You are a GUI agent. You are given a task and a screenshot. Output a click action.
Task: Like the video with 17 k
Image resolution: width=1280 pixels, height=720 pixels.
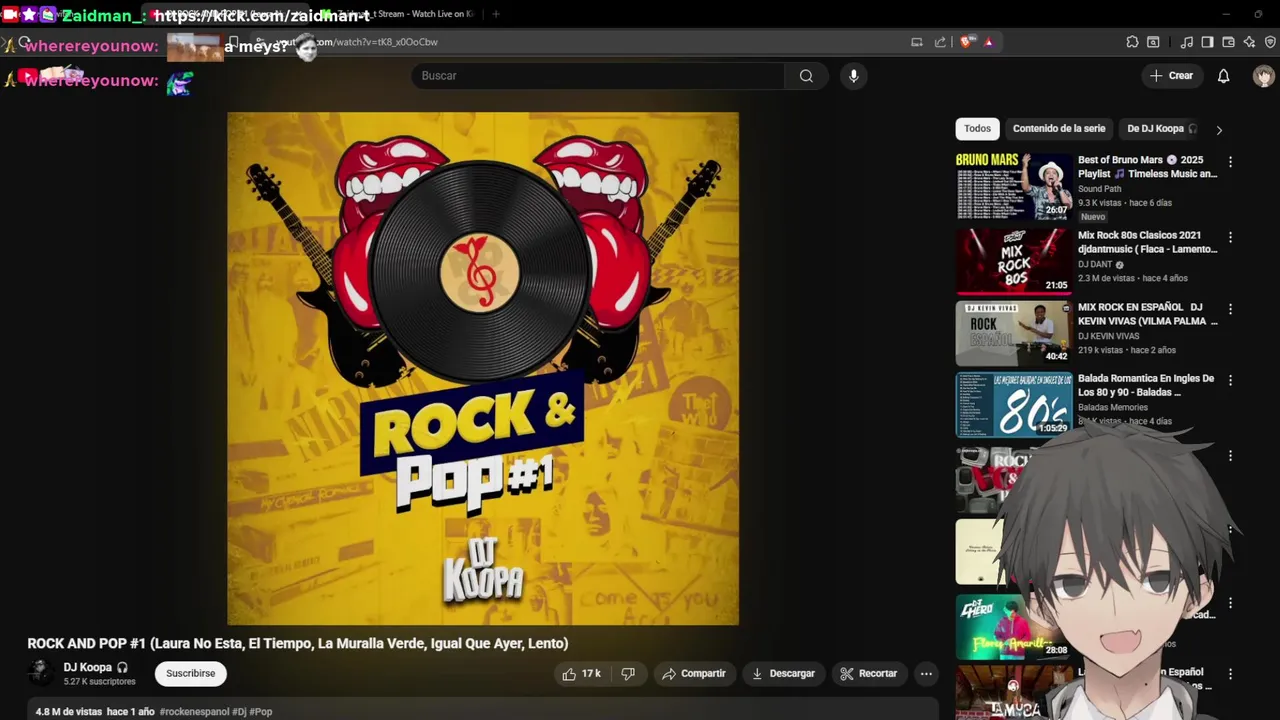(581, 674)
